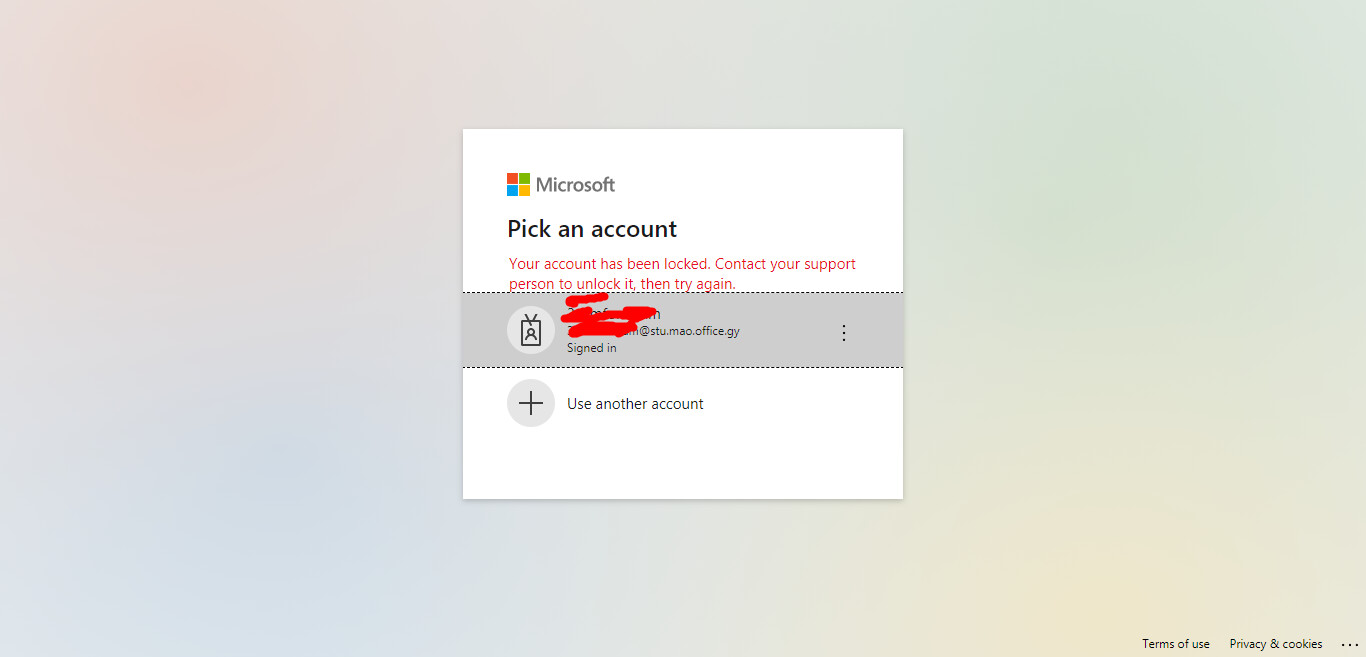Screen dimensions: 1366x657
Task: Open the account's three-dot options menu
Action: tap(843, 333)
